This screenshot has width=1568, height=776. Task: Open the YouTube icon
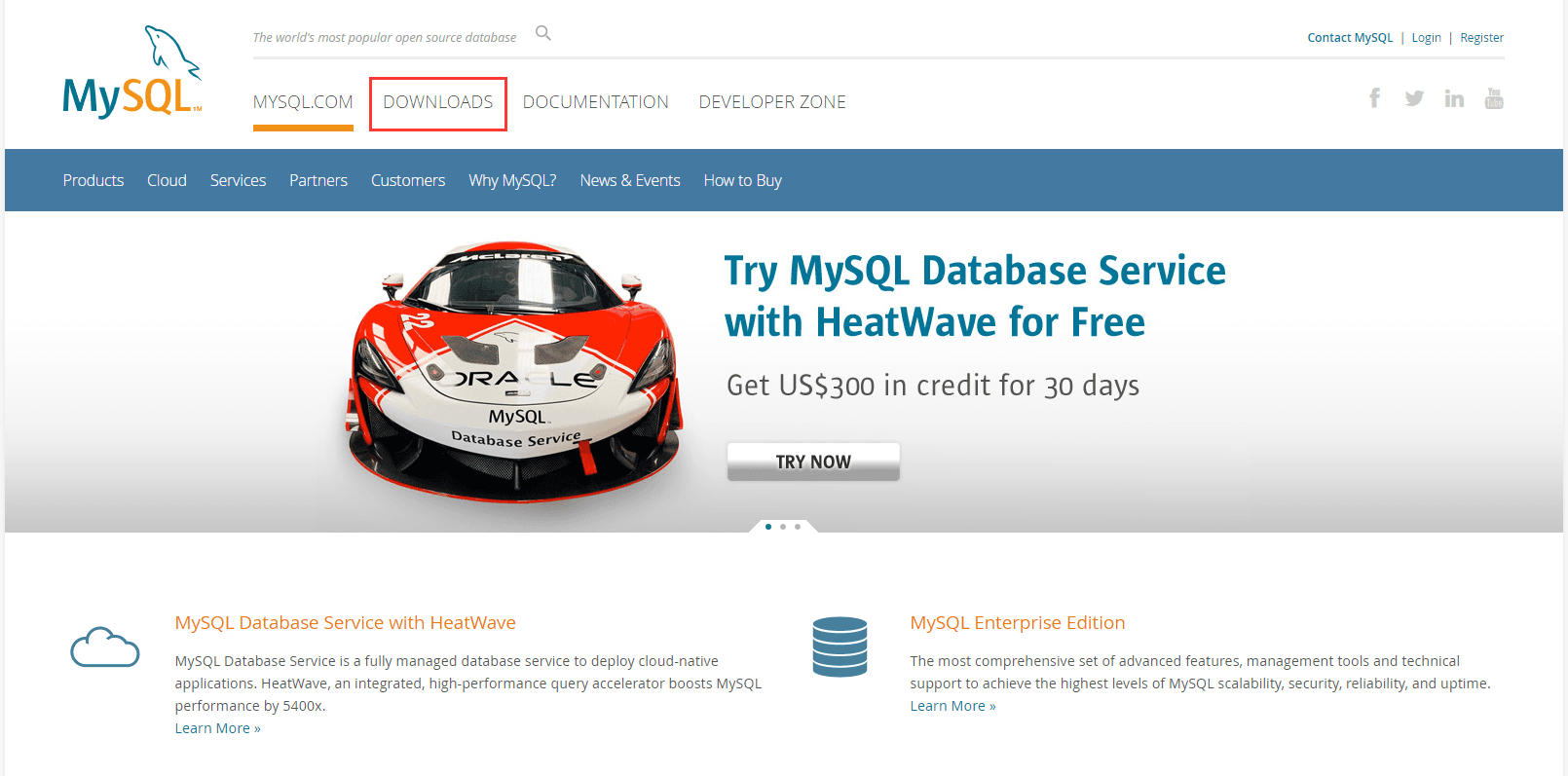[1494, 98]
